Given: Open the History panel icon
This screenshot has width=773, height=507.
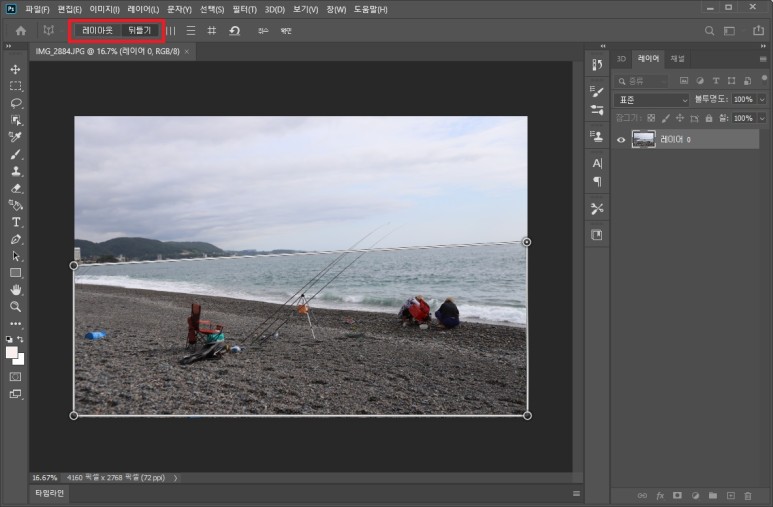Looking at the screenshot, I should click(597, 65).
